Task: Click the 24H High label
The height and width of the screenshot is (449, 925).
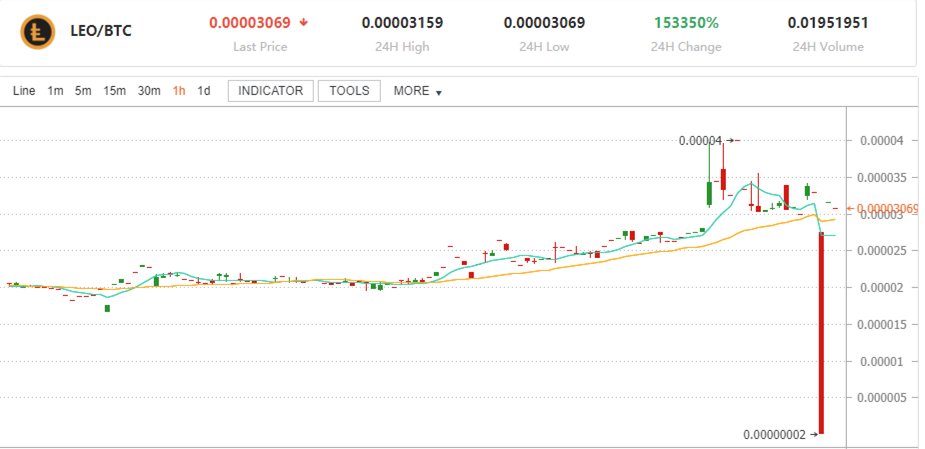Action: [x=402, y=47]
